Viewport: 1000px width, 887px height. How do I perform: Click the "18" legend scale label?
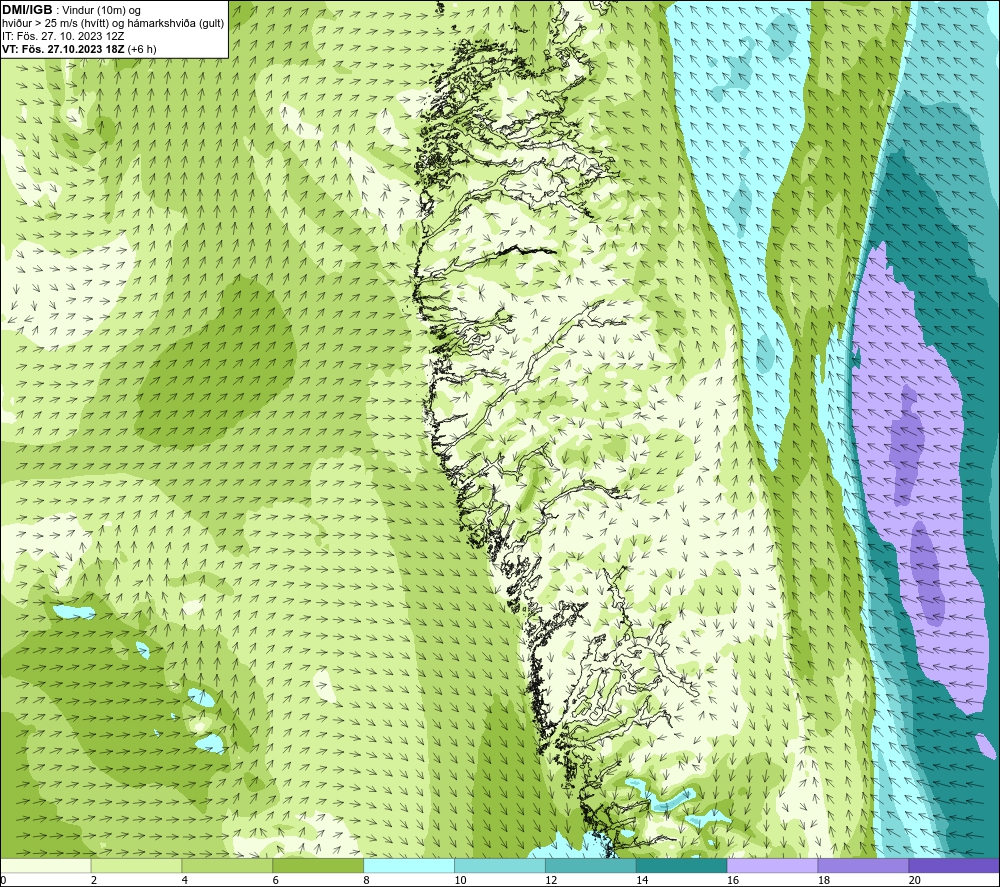(823, 880)
